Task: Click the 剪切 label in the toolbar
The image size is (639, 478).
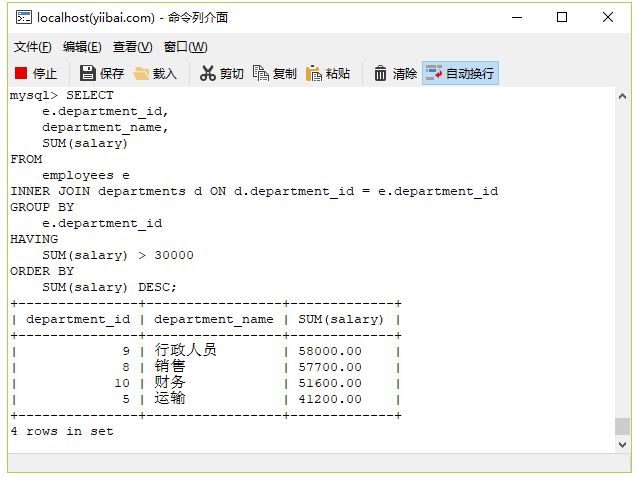Action: click(232, 74)
